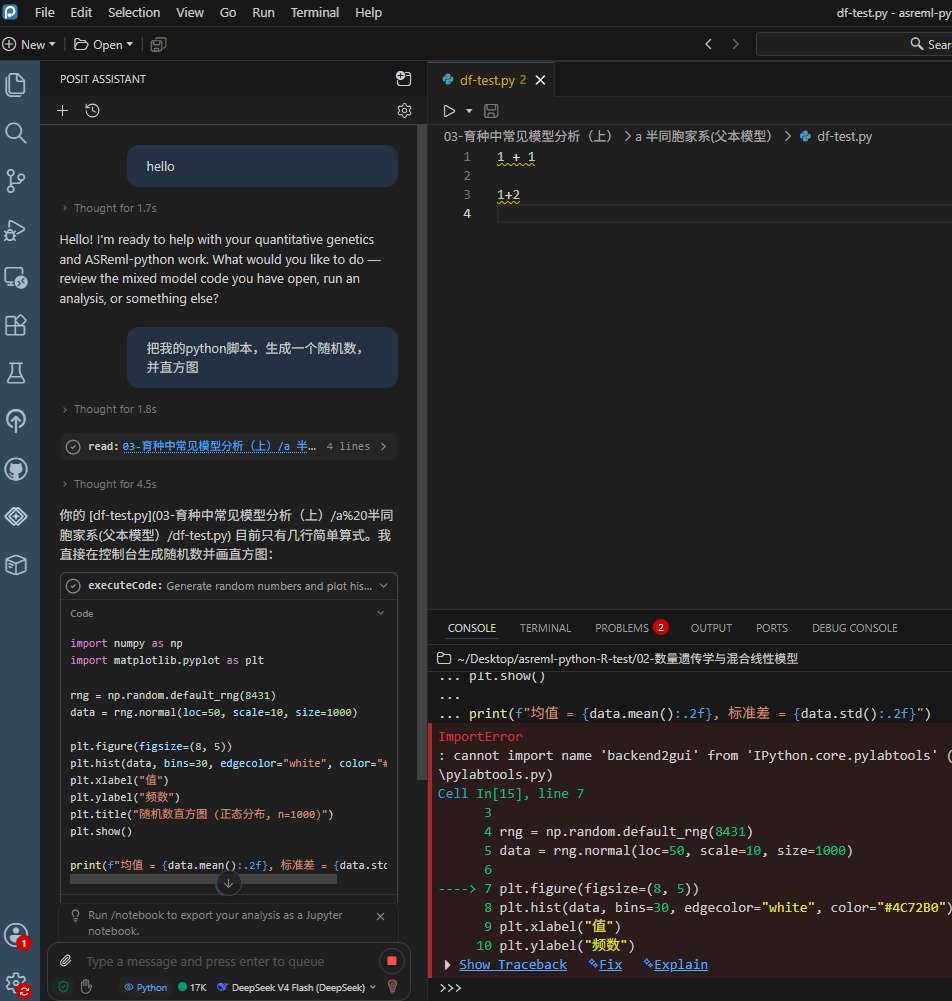Open the DeepSeek V4 Flash model dropdown
952x1001 pixels.
pyautogui.click(x=297, y=987)
